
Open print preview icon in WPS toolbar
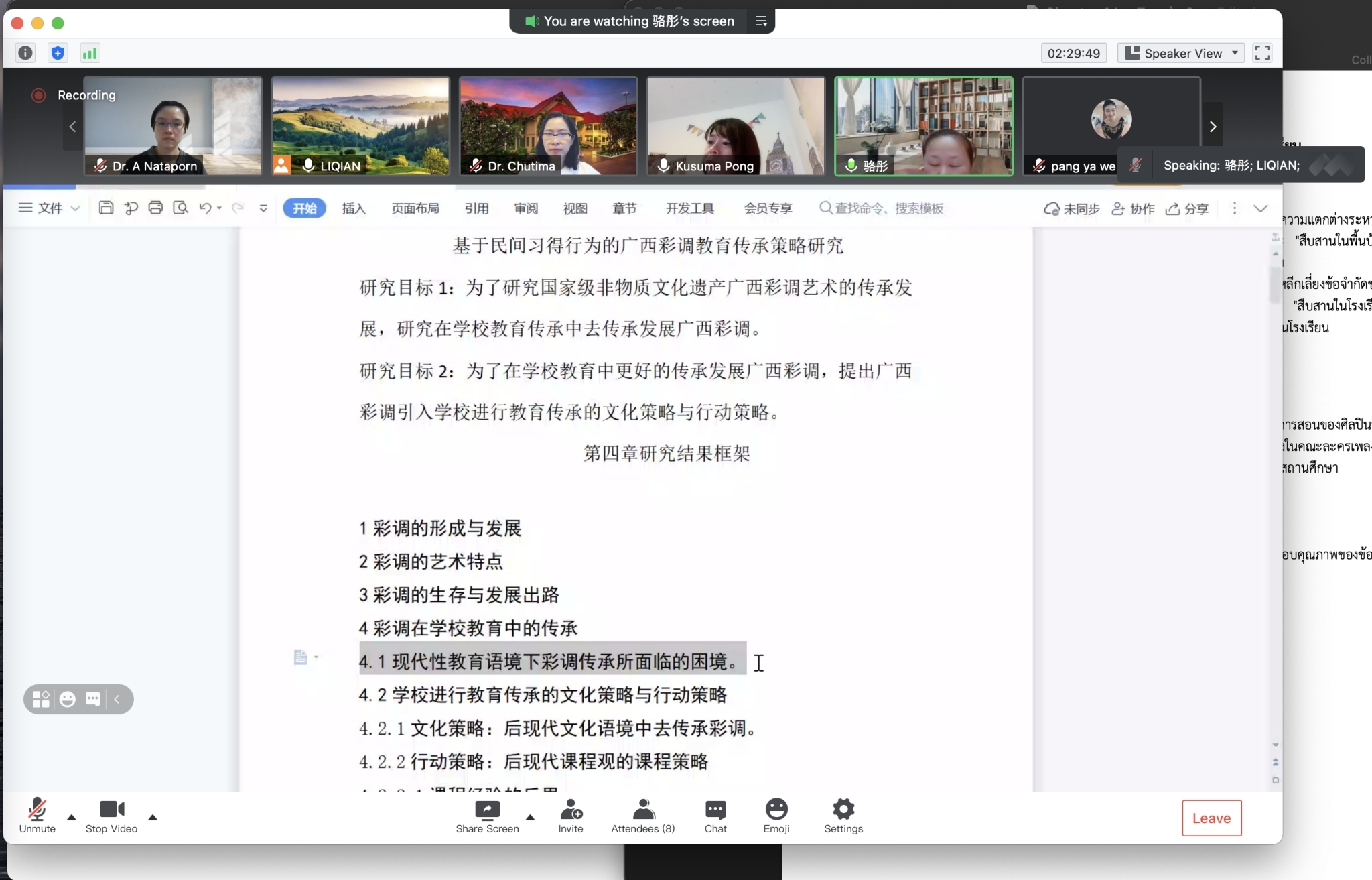point(180,208)
